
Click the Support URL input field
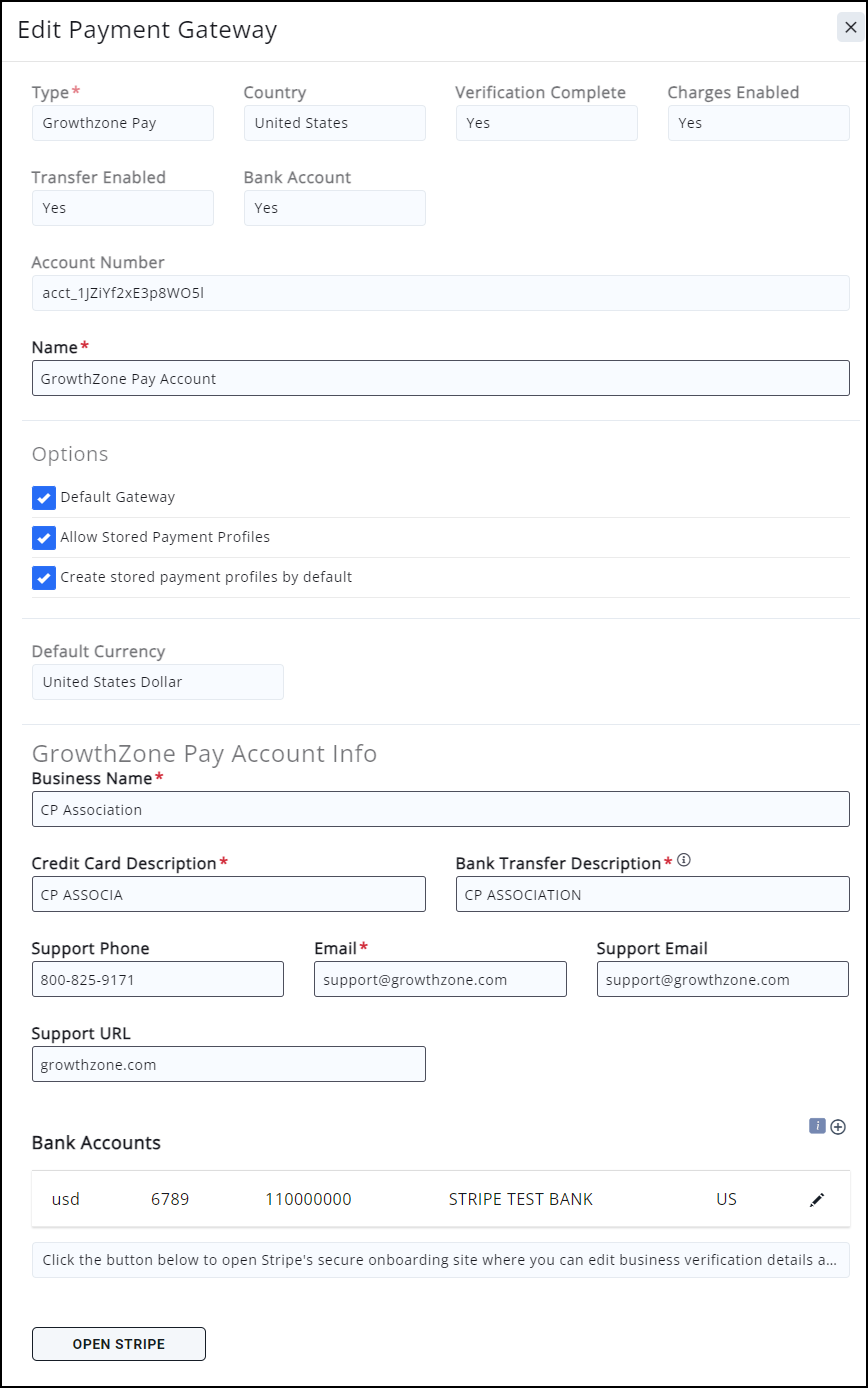[x=229, y=1065]
